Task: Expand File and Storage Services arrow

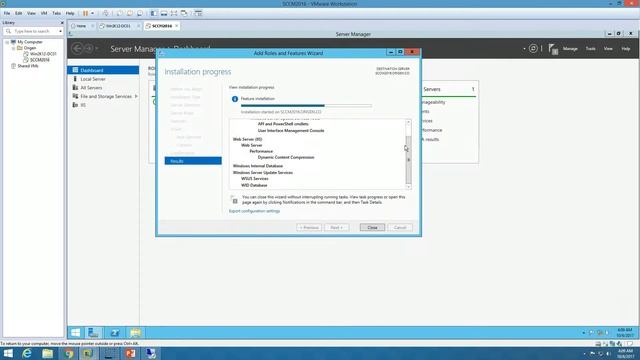Action: [136, 96]
